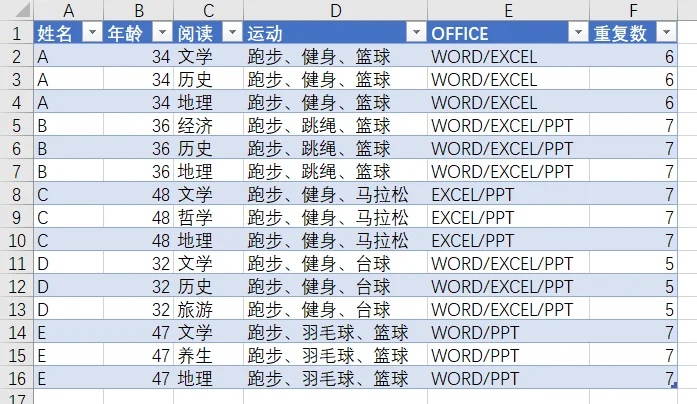697x404 pixels.
Task: Select age 32 in row 11
Action: point(139,263)
